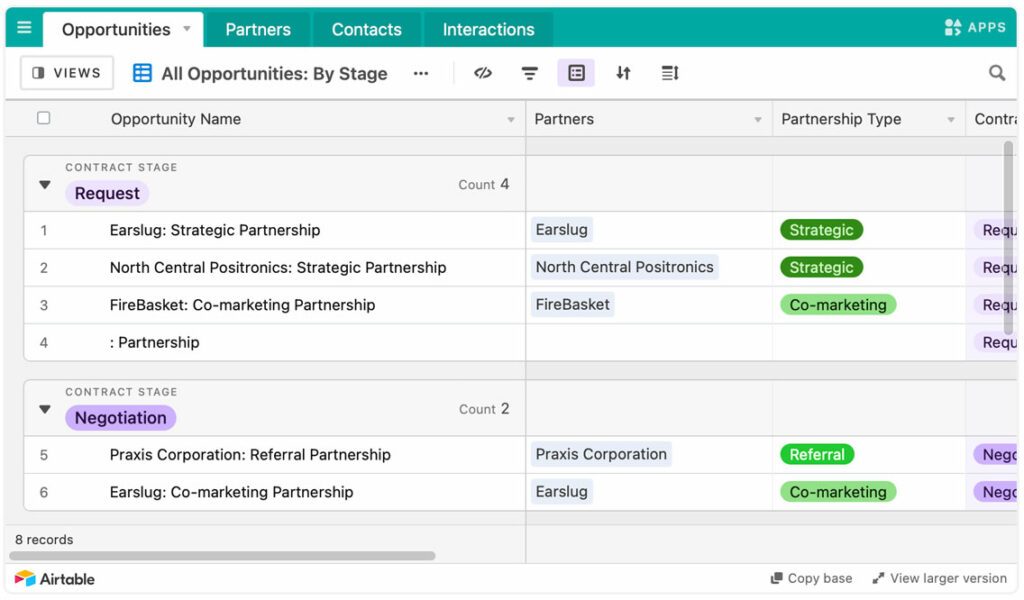1024x600 pixels.
Task: Click the Copy base link
Action: [x=812, y=578]
